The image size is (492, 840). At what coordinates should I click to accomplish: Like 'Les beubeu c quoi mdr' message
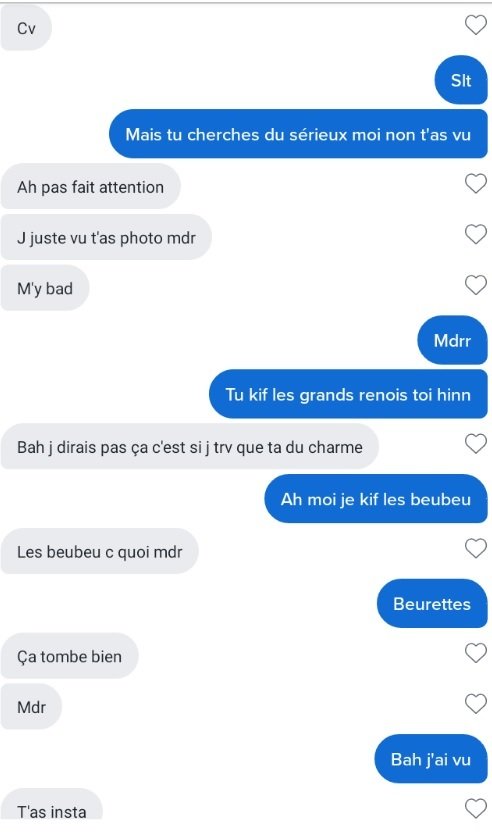click(475, 549)
